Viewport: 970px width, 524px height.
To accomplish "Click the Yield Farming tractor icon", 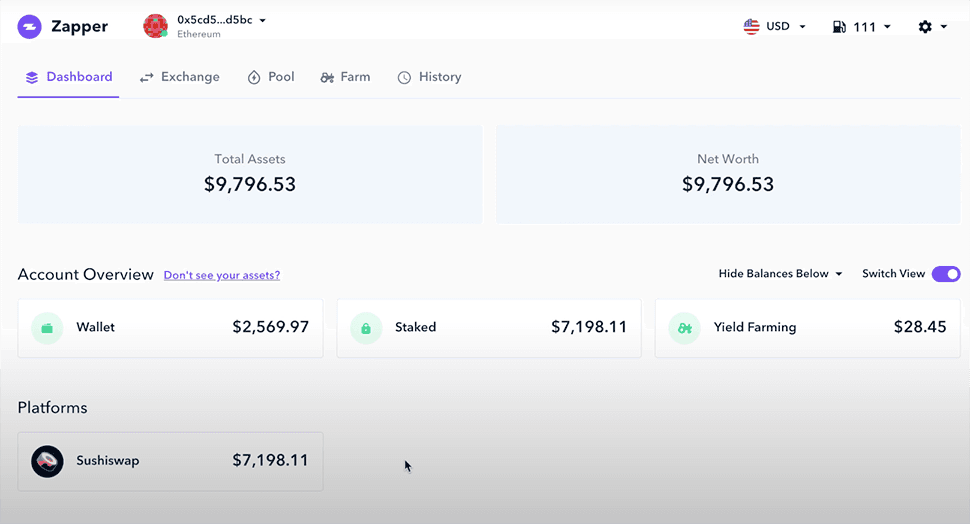I will coord(684,327).
